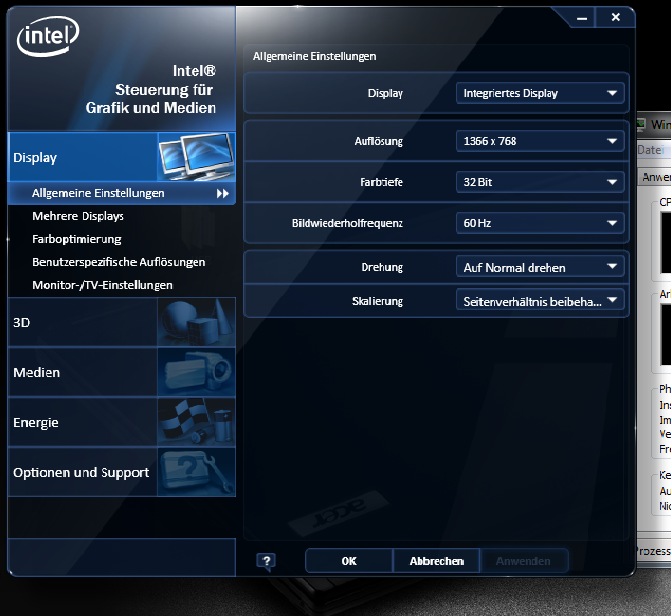
Task: Open the Farbtiefe dropdown showing 32 Bit
Action: coord(540,182)
